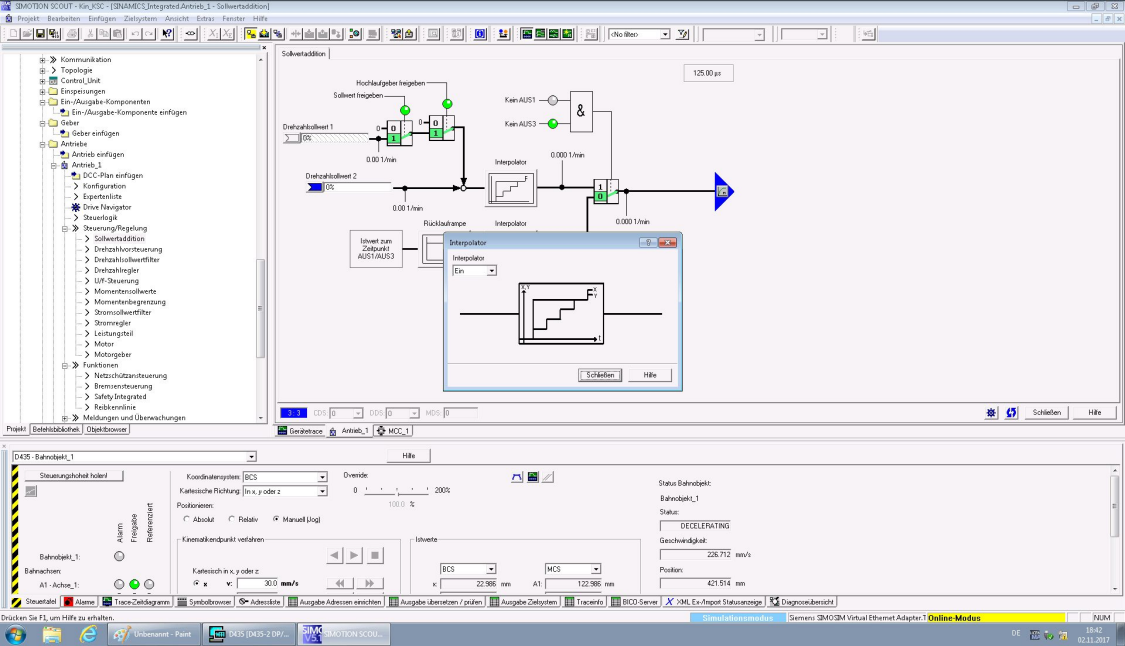Click Hilfe button beside Bahnobjekt dropdown
Screen dimensions: 1125x646
click(409, 456)
